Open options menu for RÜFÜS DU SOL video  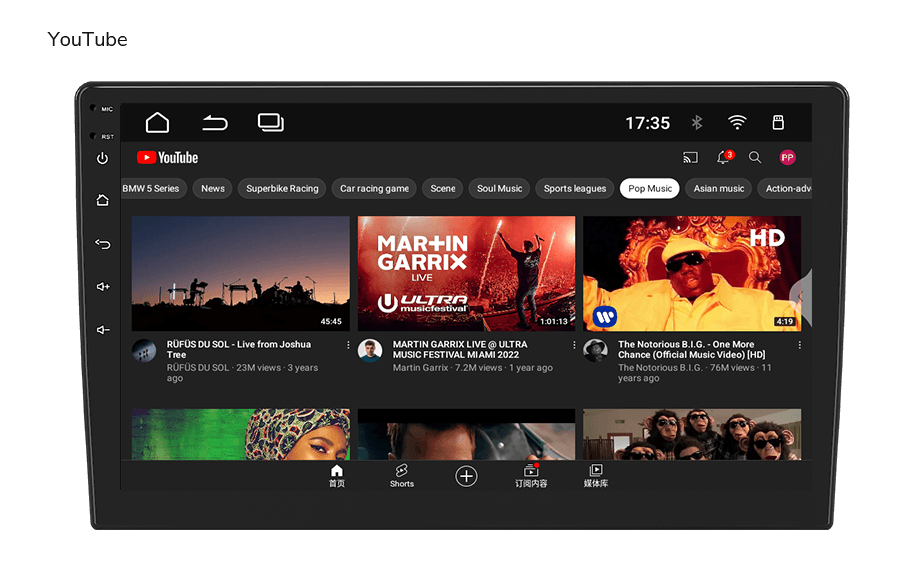pyautogui.click(x=348, y=345)
